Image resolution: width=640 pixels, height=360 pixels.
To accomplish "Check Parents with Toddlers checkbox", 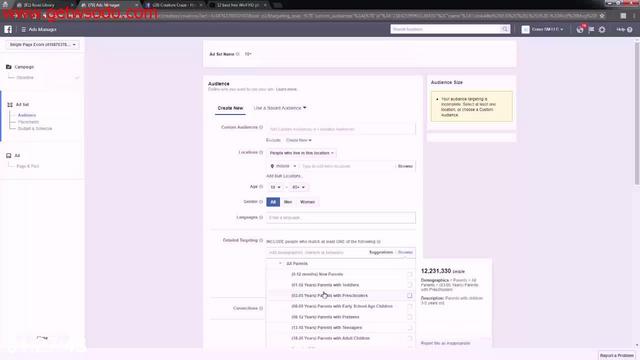I will pos(409,285).
